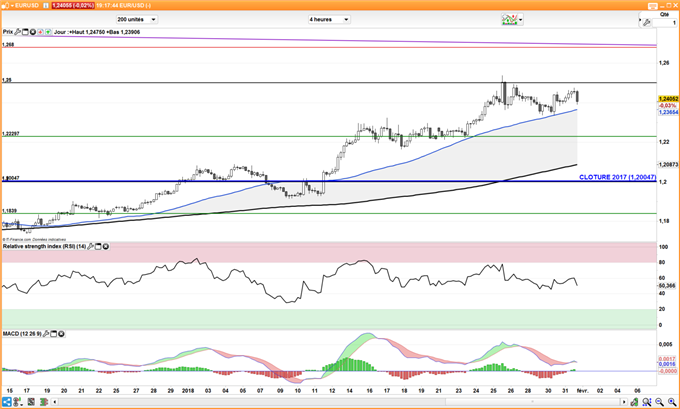Viewport: 680px width, 409px height.
Task: Open trading panel wrench settings
Action: click(x=647, y=23)
